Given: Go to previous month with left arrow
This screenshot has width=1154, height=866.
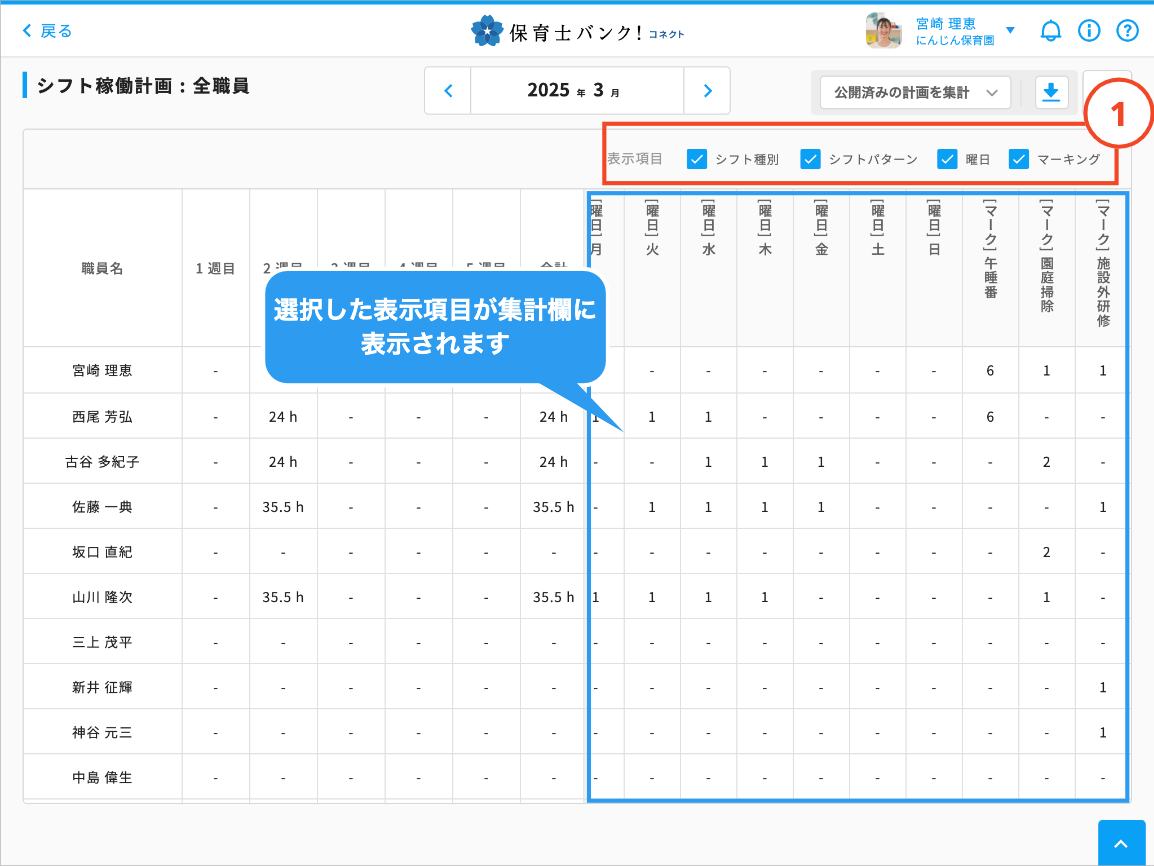Looking at the screenshot, I should pos(448,91).
